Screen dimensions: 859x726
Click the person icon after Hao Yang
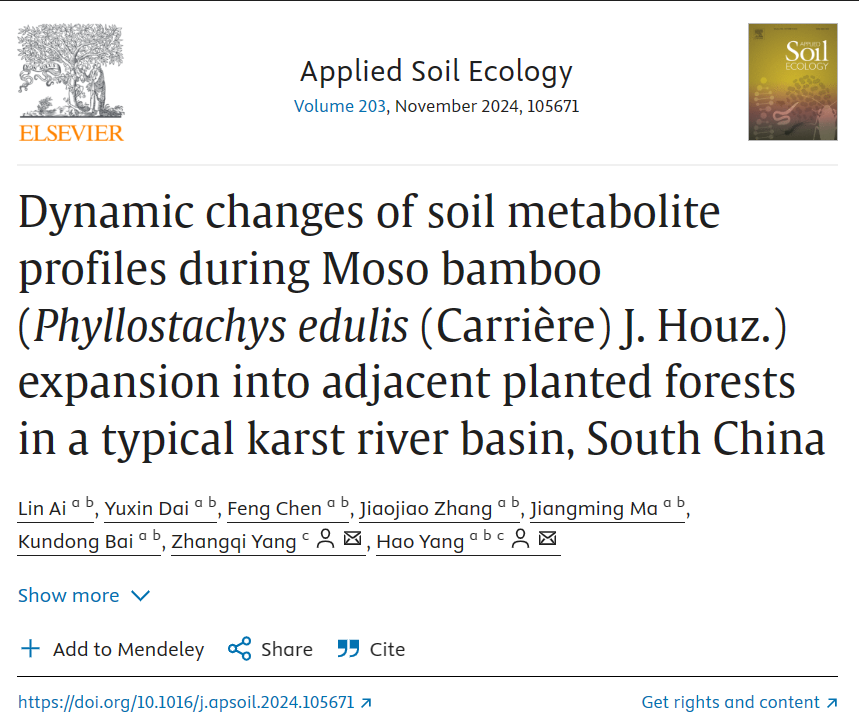[520, 540]
